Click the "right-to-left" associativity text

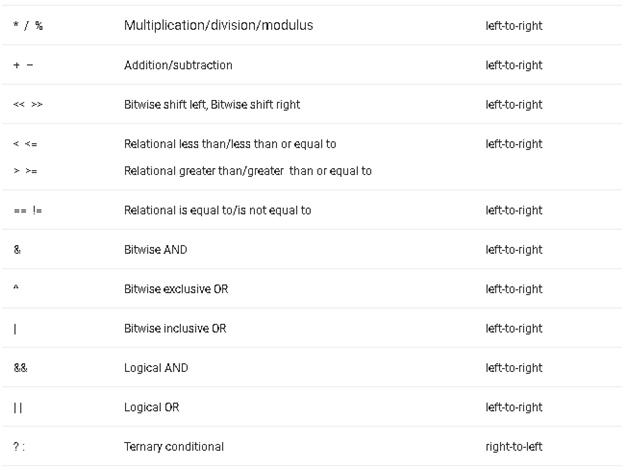tap(514, 446)
